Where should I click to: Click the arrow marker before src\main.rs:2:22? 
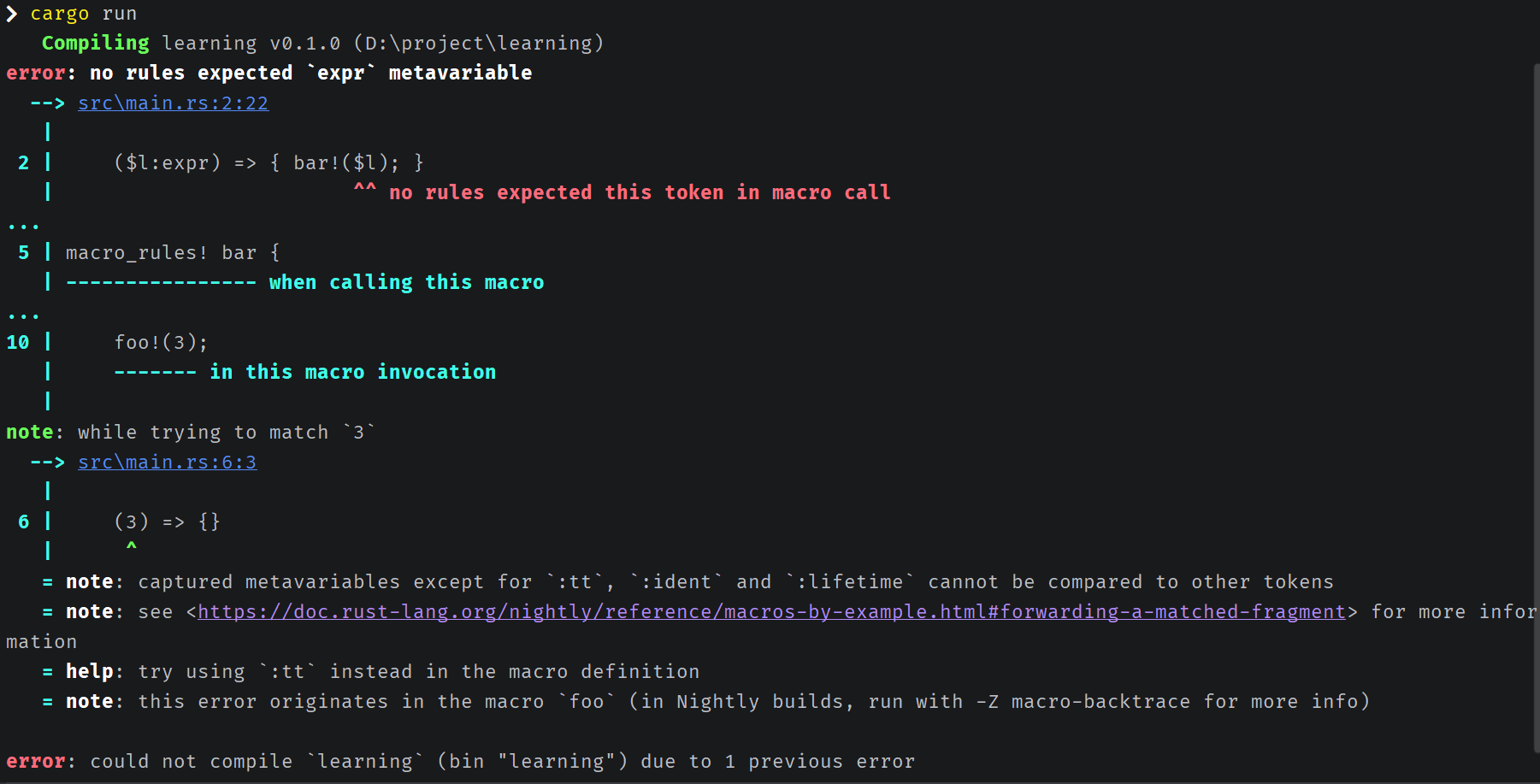pyautogui.click(x=48, y=103)
